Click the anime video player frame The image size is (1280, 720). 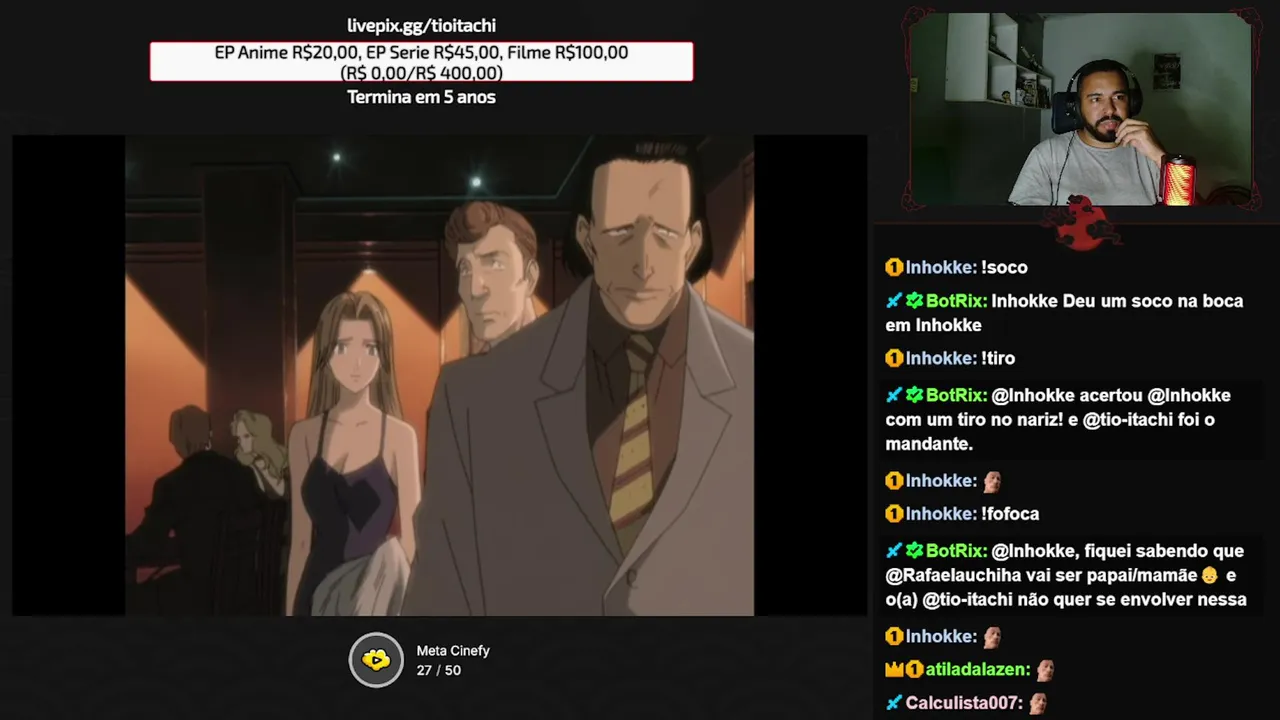440,375
